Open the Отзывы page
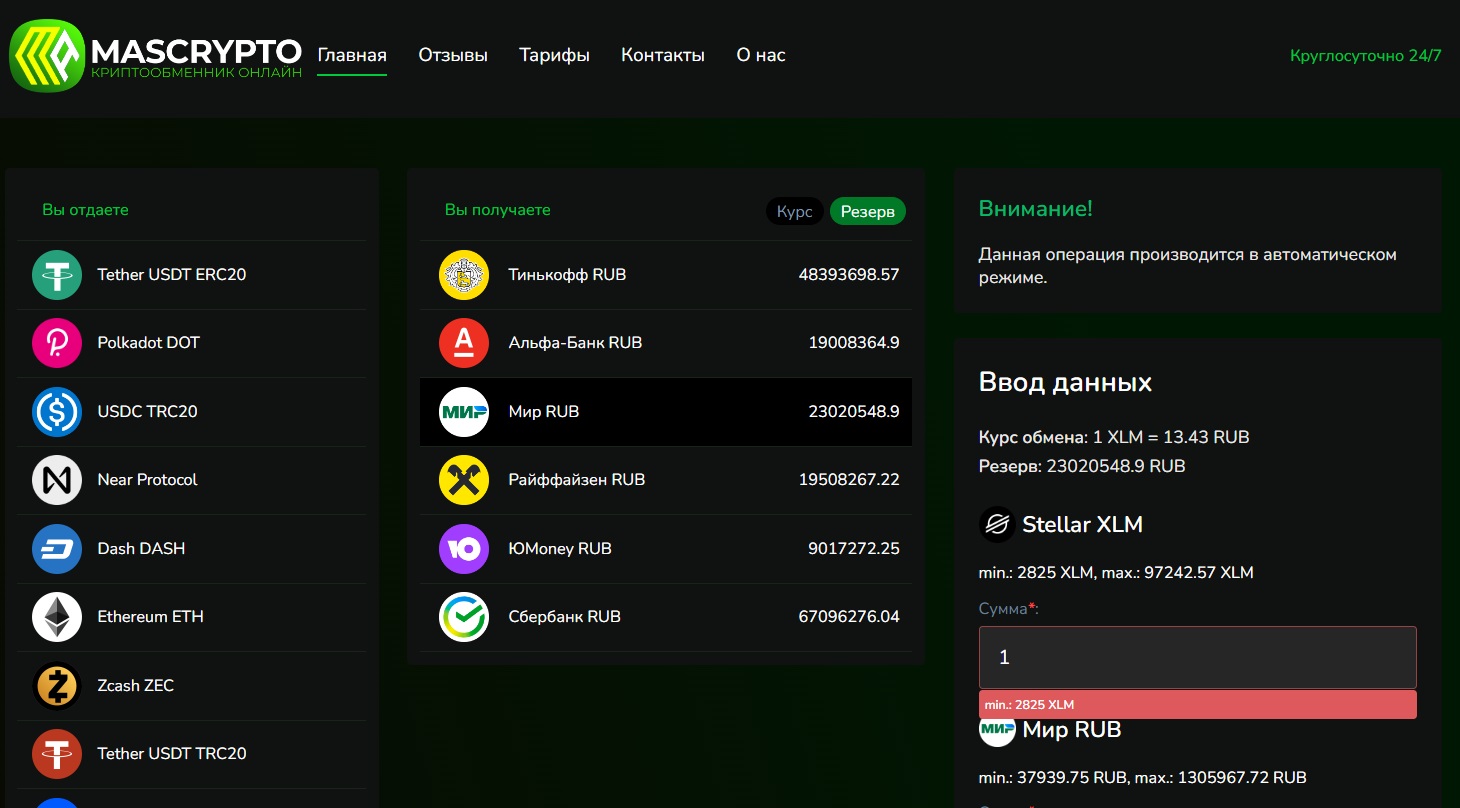The height and width of the screenshot is (808, 1460). point(453,55)
